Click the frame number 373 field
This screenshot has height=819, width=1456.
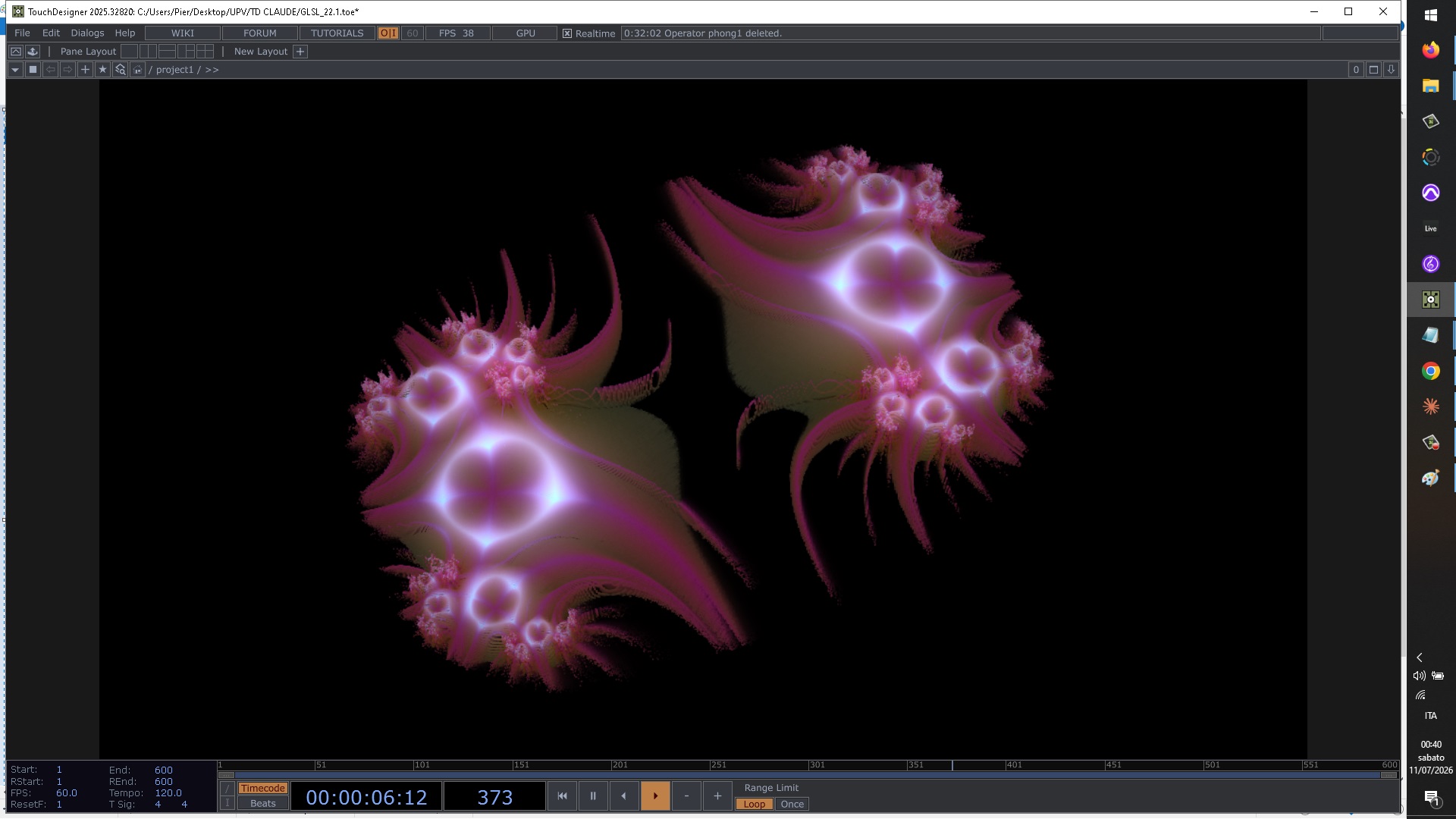click(494, 797)
